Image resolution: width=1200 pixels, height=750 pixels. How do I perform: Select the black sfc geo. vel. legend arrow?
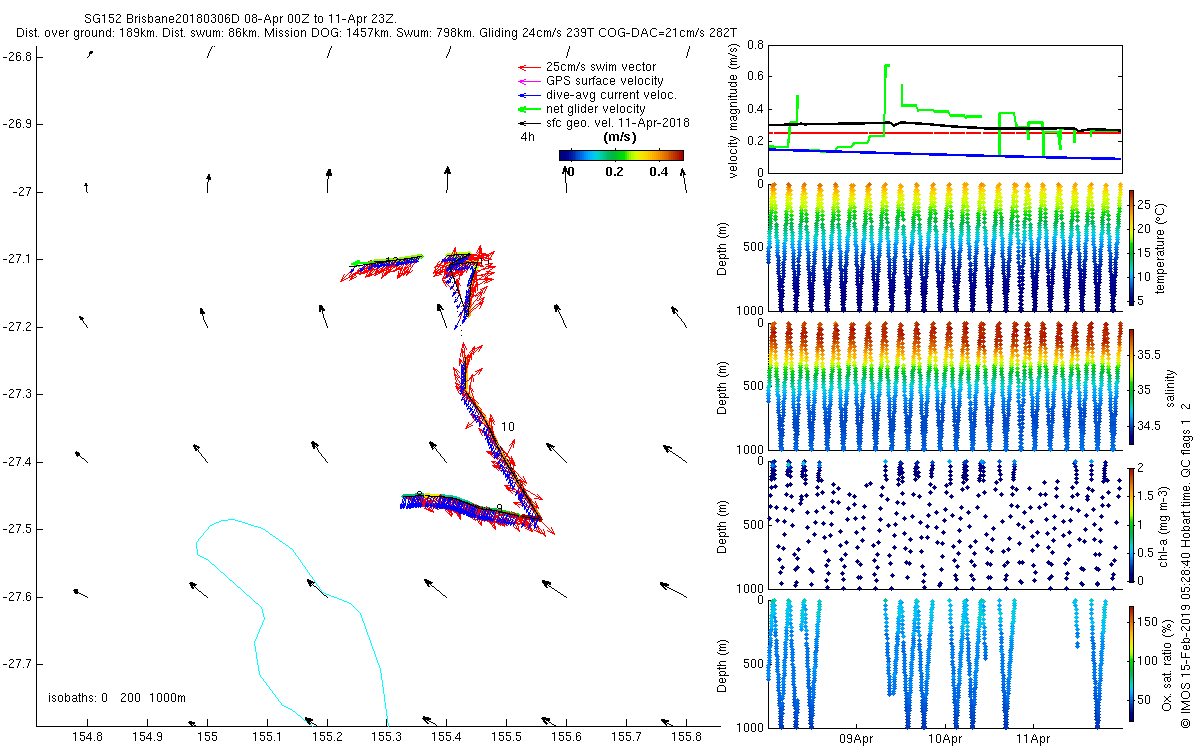click(526, 123)
